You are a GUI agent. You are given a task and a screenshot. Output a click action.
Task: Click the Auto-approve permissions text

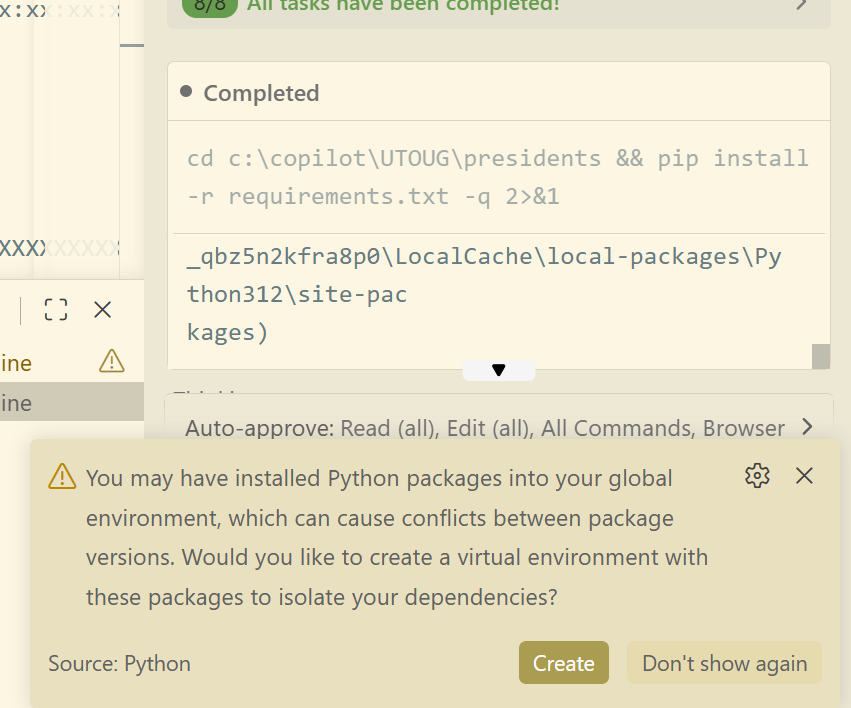[x=485, y=428]
